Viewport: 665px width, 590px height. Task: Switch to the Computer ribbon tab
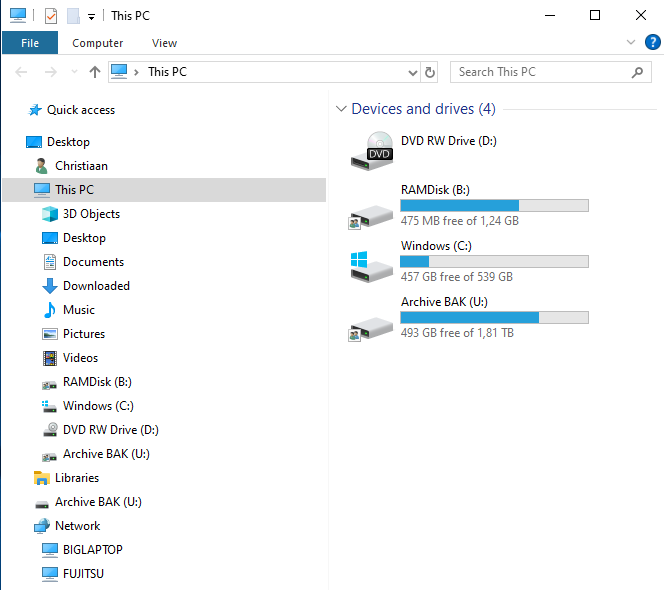pyautogui.click(x=98, y=43)
